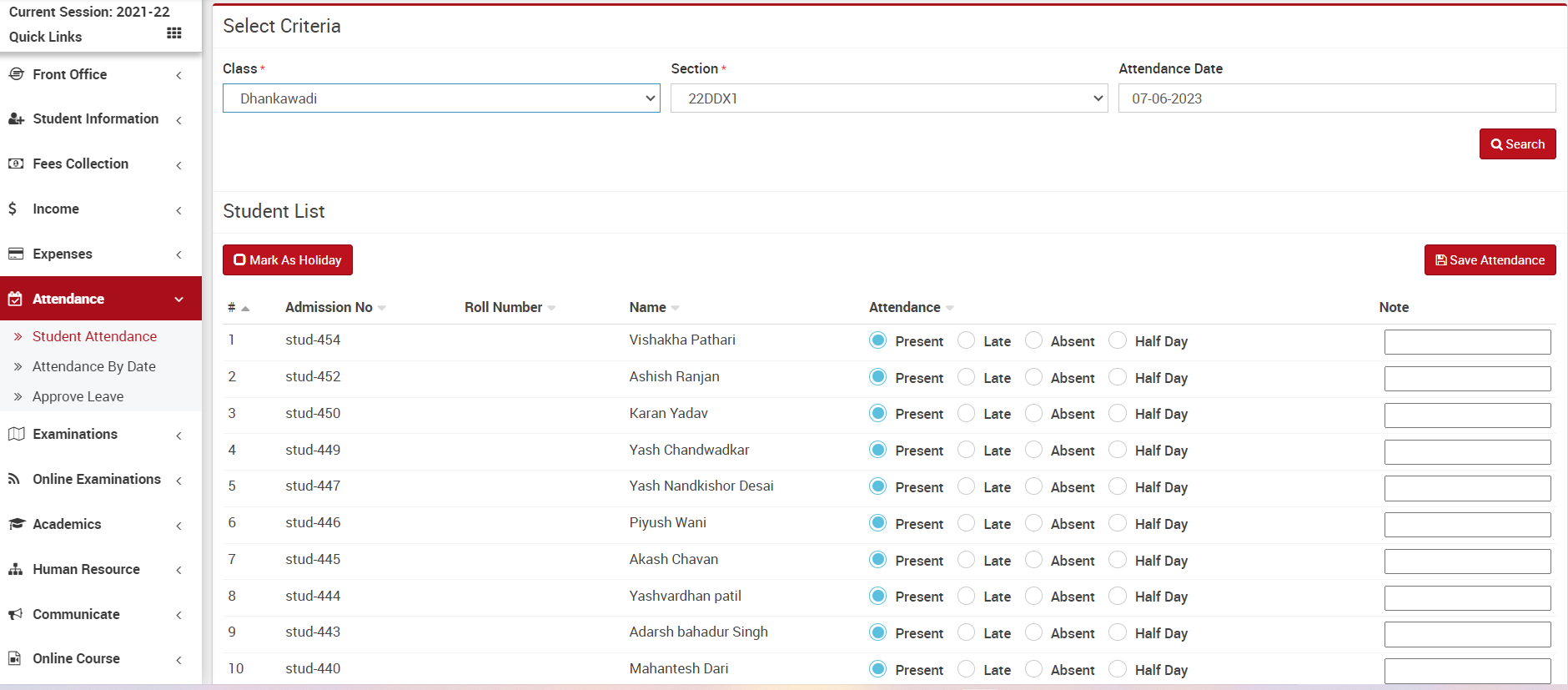Open the Class dropdown showing Dhankawadi
Image resolution: width=1568 pixels, height=690 pixels.
click(440, 98)
